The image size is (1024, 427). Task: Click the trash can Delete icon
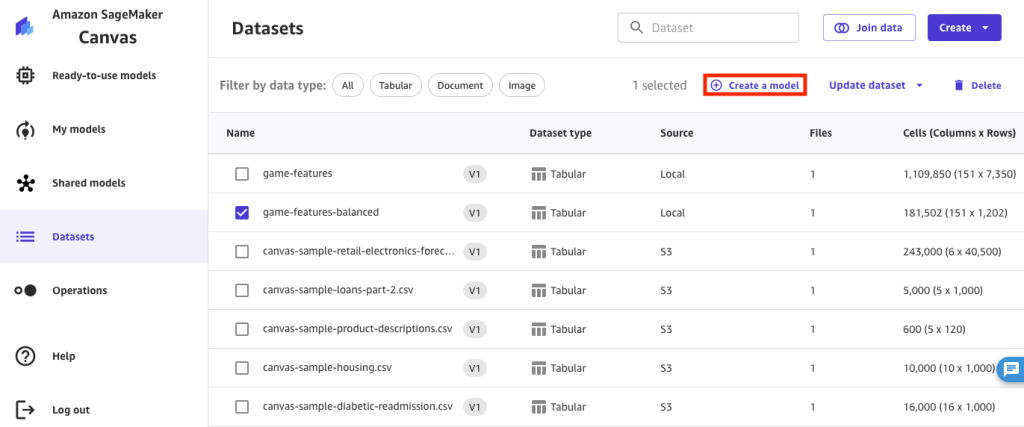(959, 86)
